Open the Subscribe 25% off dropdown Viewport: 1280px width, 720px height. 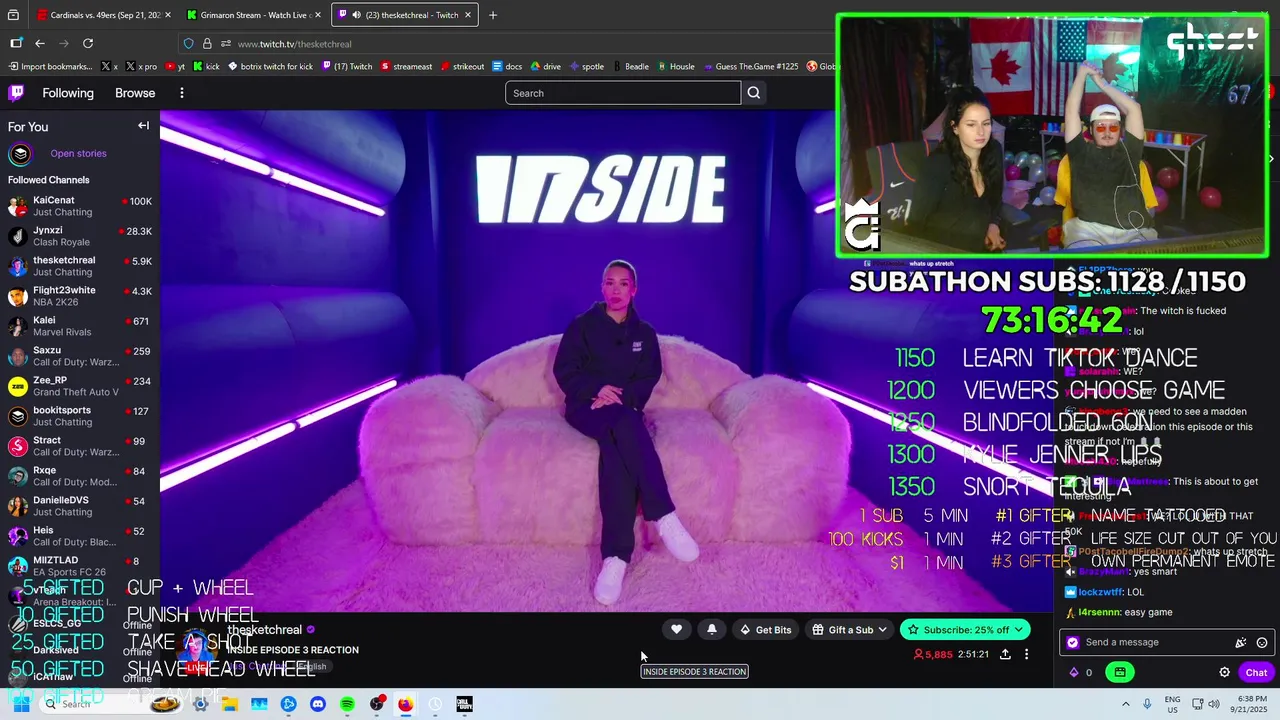coord(965,629)
